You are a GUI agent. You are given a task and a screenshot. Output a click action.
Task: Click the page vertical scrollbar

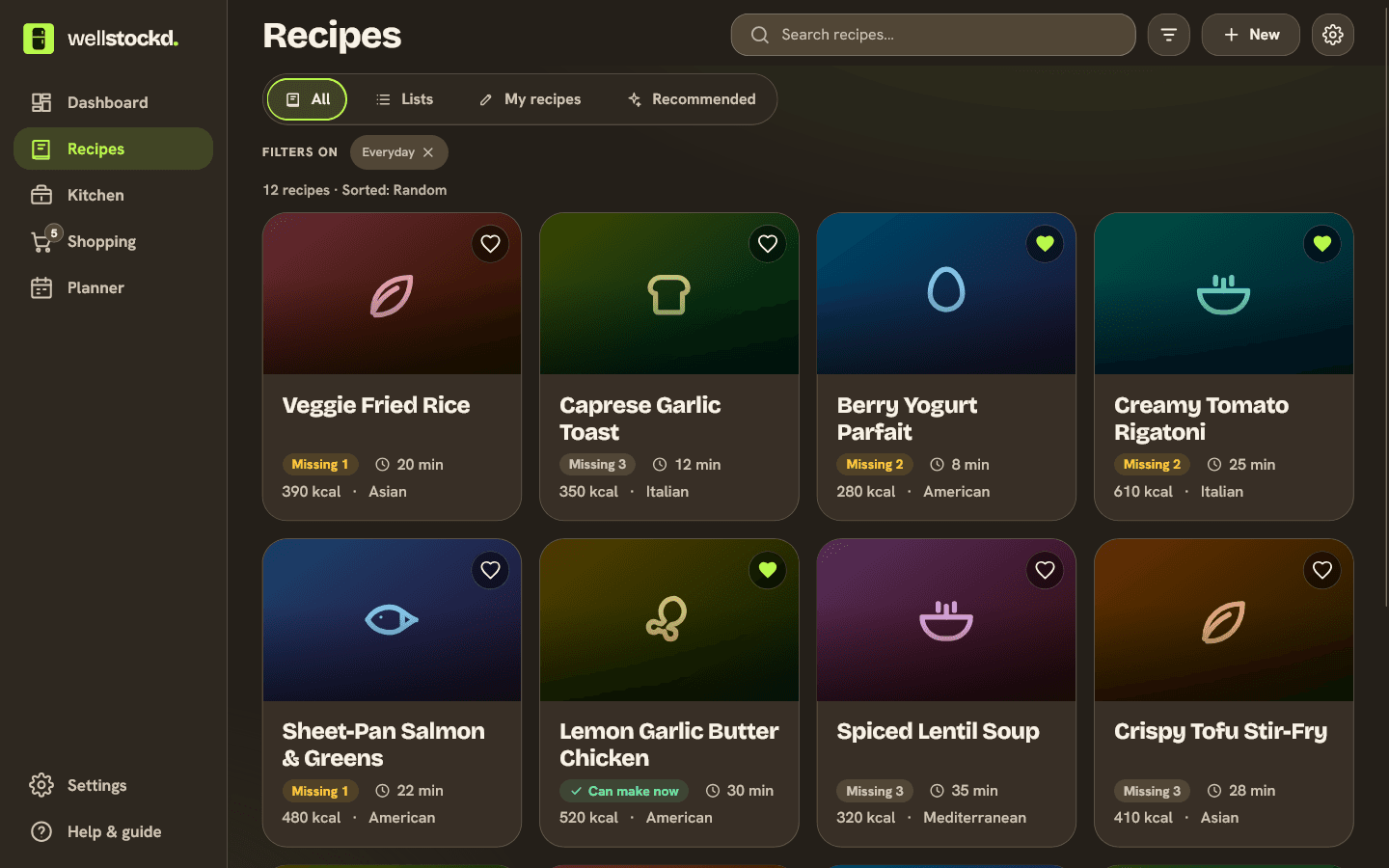tap(1385, 309)
